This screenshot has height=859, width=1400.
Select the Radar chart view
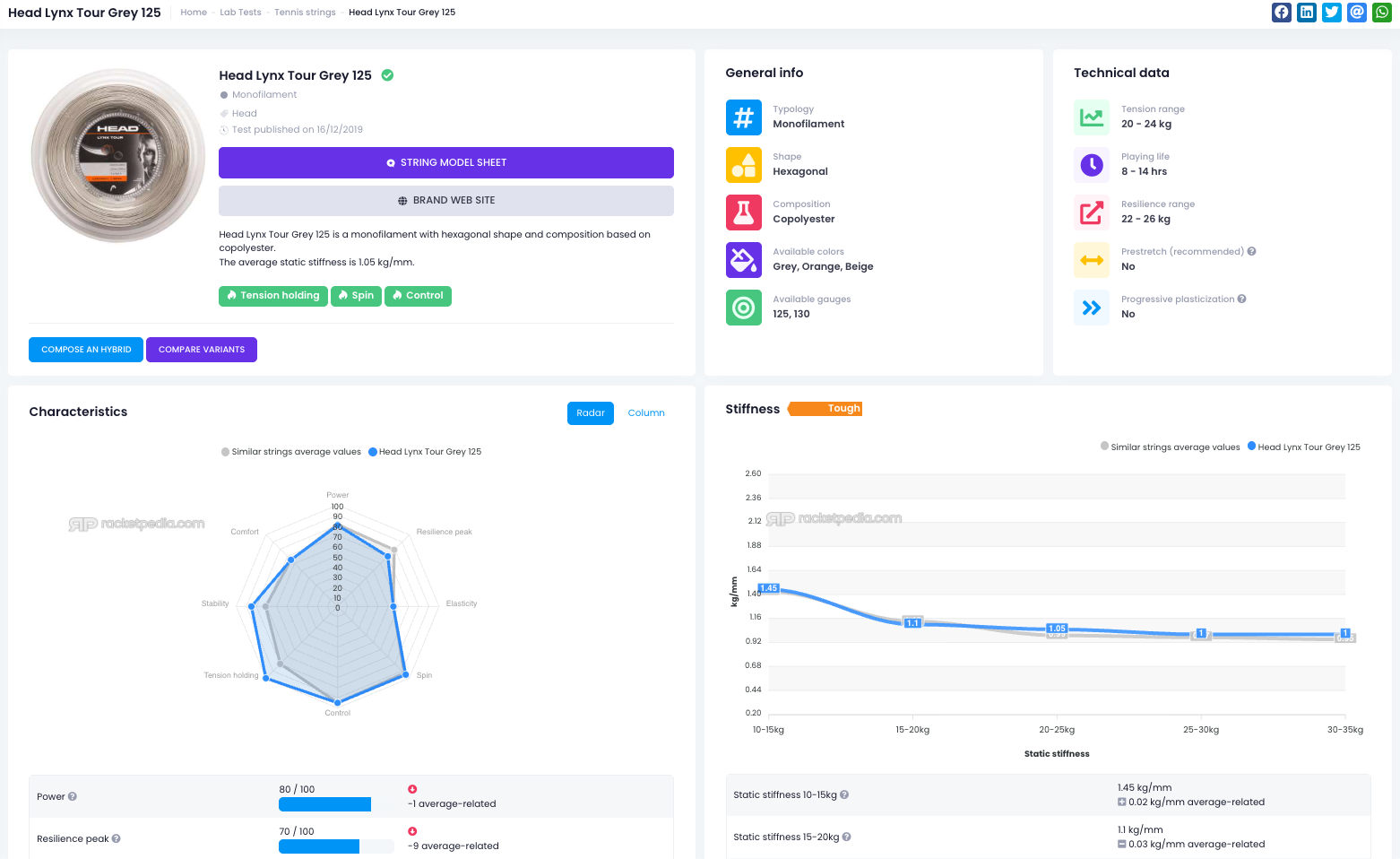pos(590,413)
